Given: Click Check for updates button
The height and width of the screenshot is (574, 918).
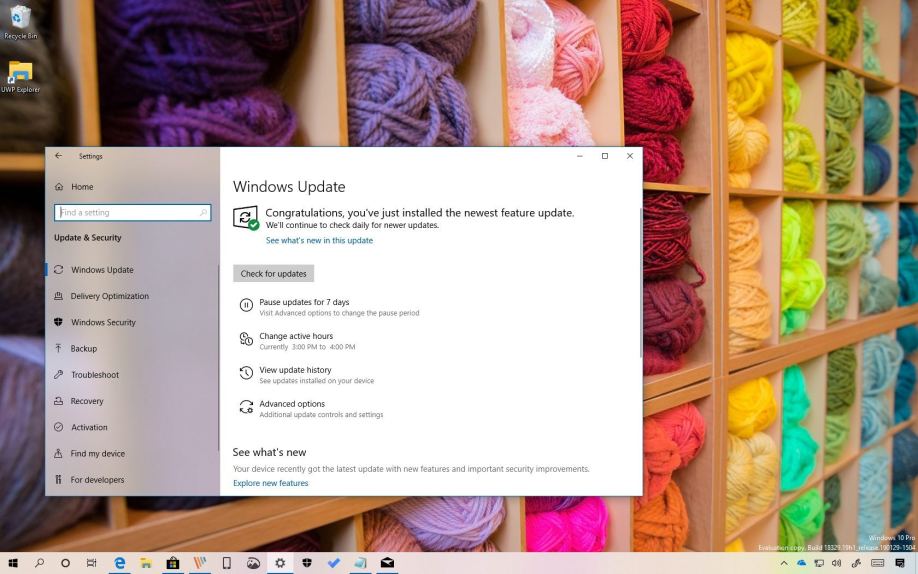Looking at the screenshot, I should (x=273, y=274).
